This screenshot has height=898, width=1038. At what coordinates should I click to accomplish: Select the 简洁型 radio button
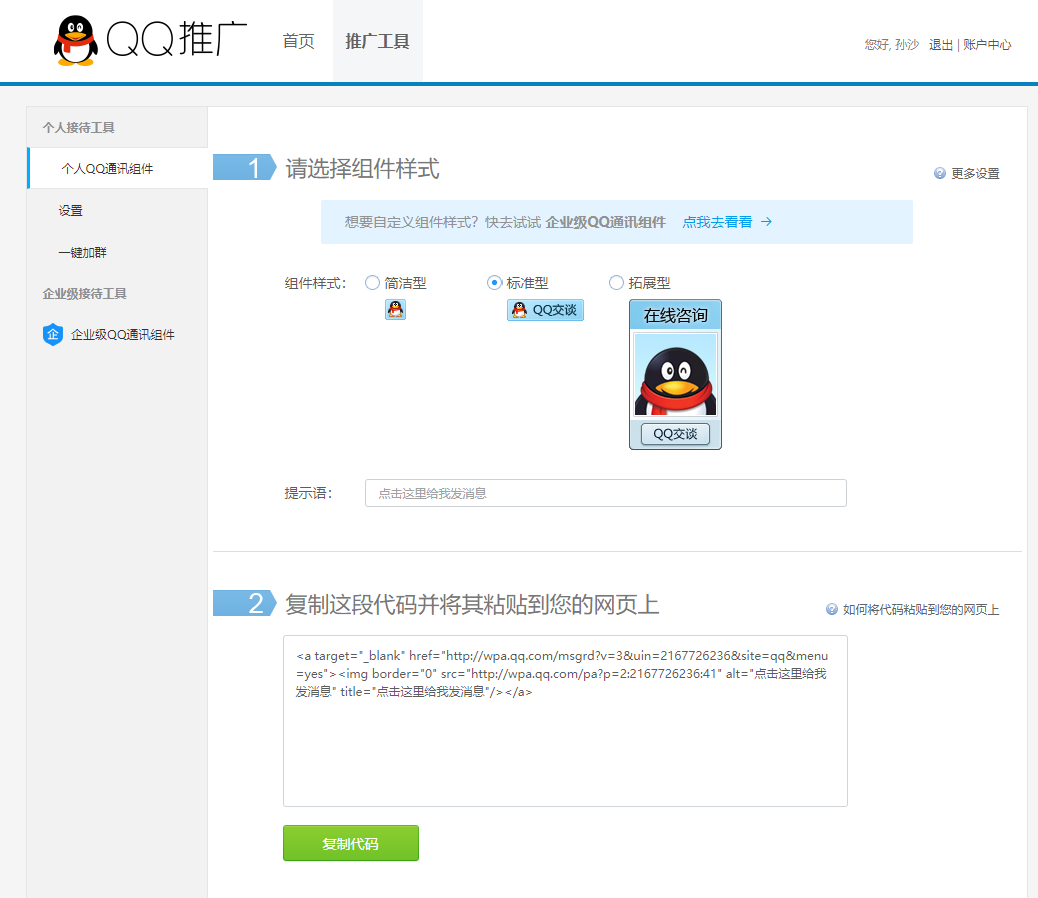tap(372, 283)
